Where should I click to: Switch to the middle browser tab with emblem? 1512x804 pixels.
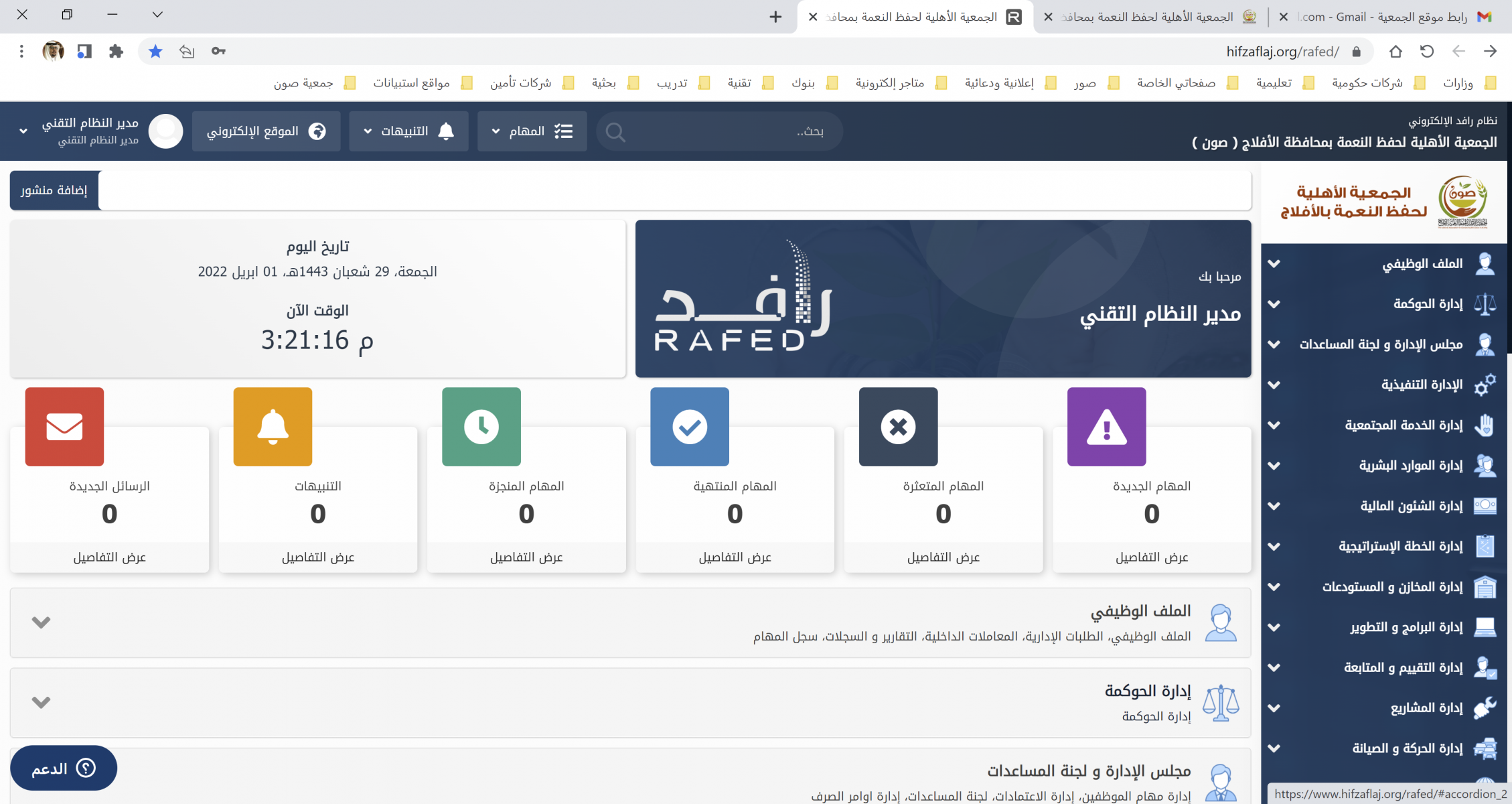[x=1152, y=17]
